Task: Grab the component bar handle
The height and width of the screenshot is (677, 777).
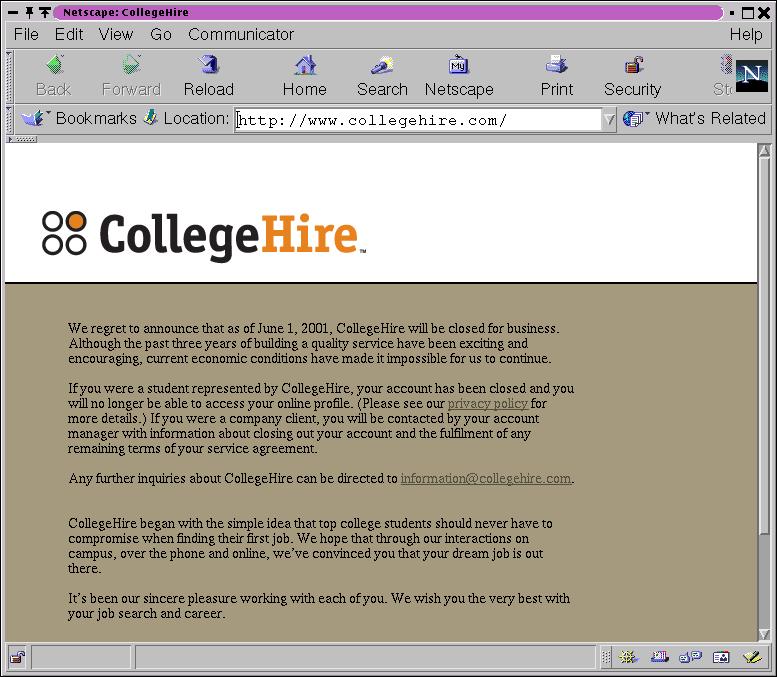Action: (606, 658)
